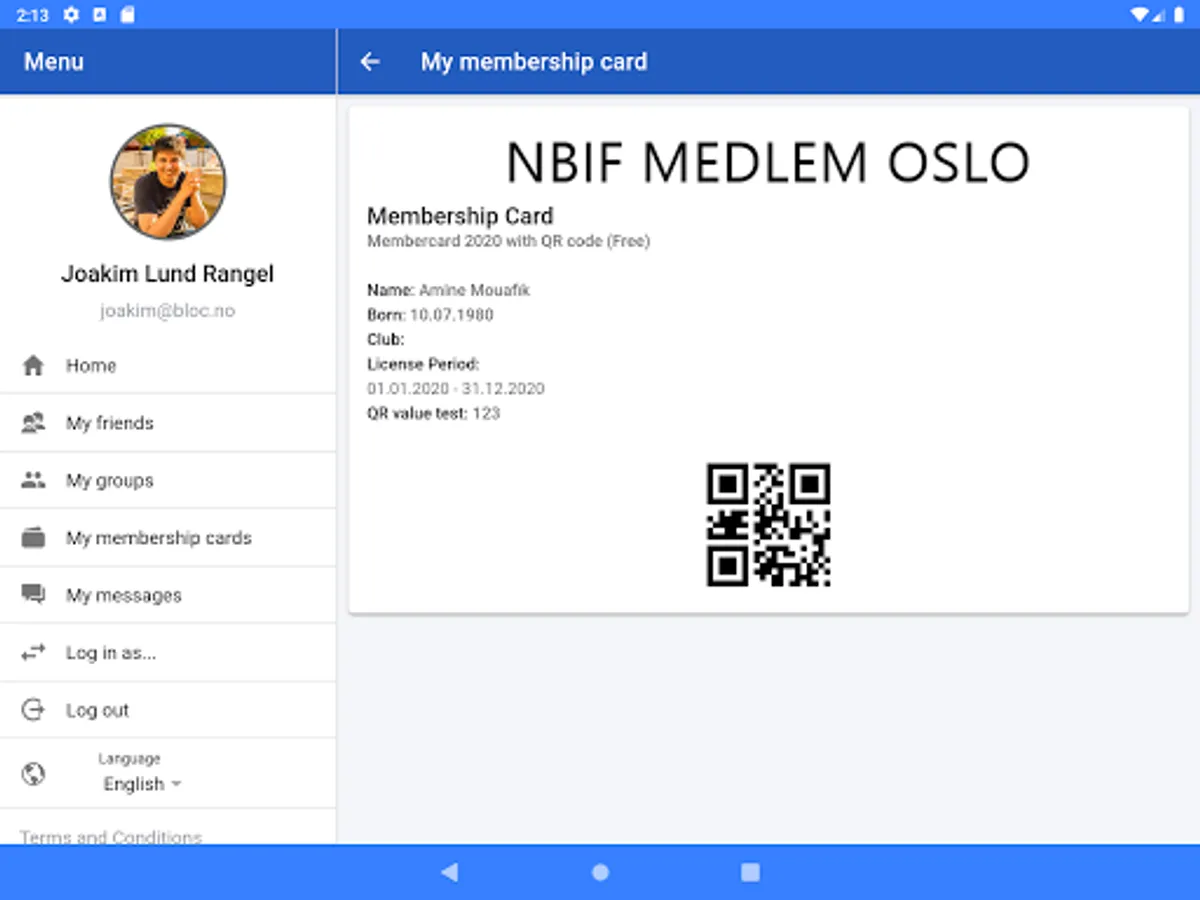Open My groups menu item
This screenshot has height=900, width=1200.
168,480
